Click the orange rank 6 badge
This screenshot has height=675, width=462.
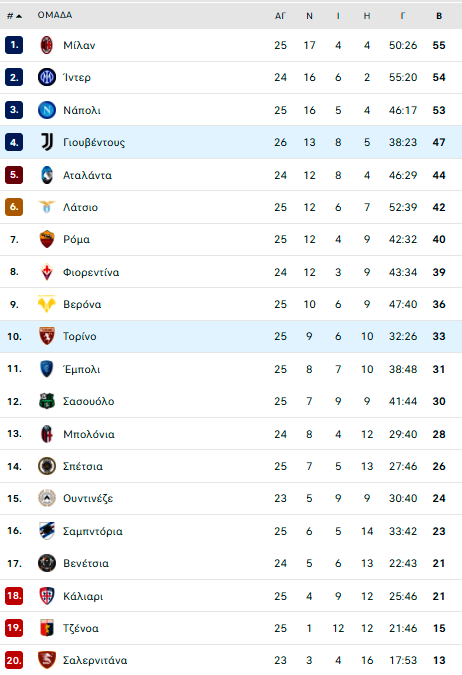tap(14, 207)
